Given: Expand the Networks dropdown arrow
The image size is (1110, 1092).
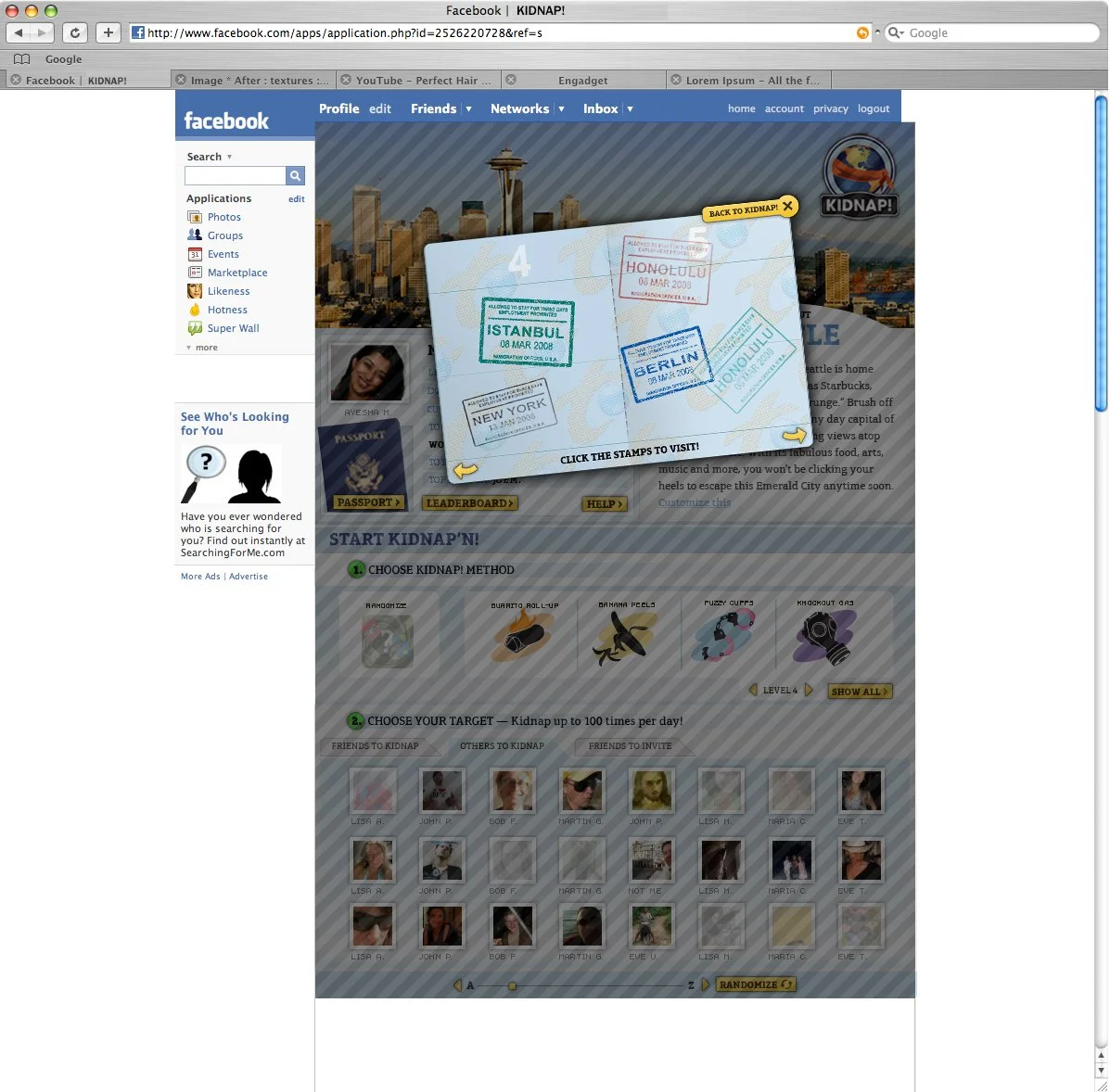Looking at the screenshot, I should coord(561,109).
